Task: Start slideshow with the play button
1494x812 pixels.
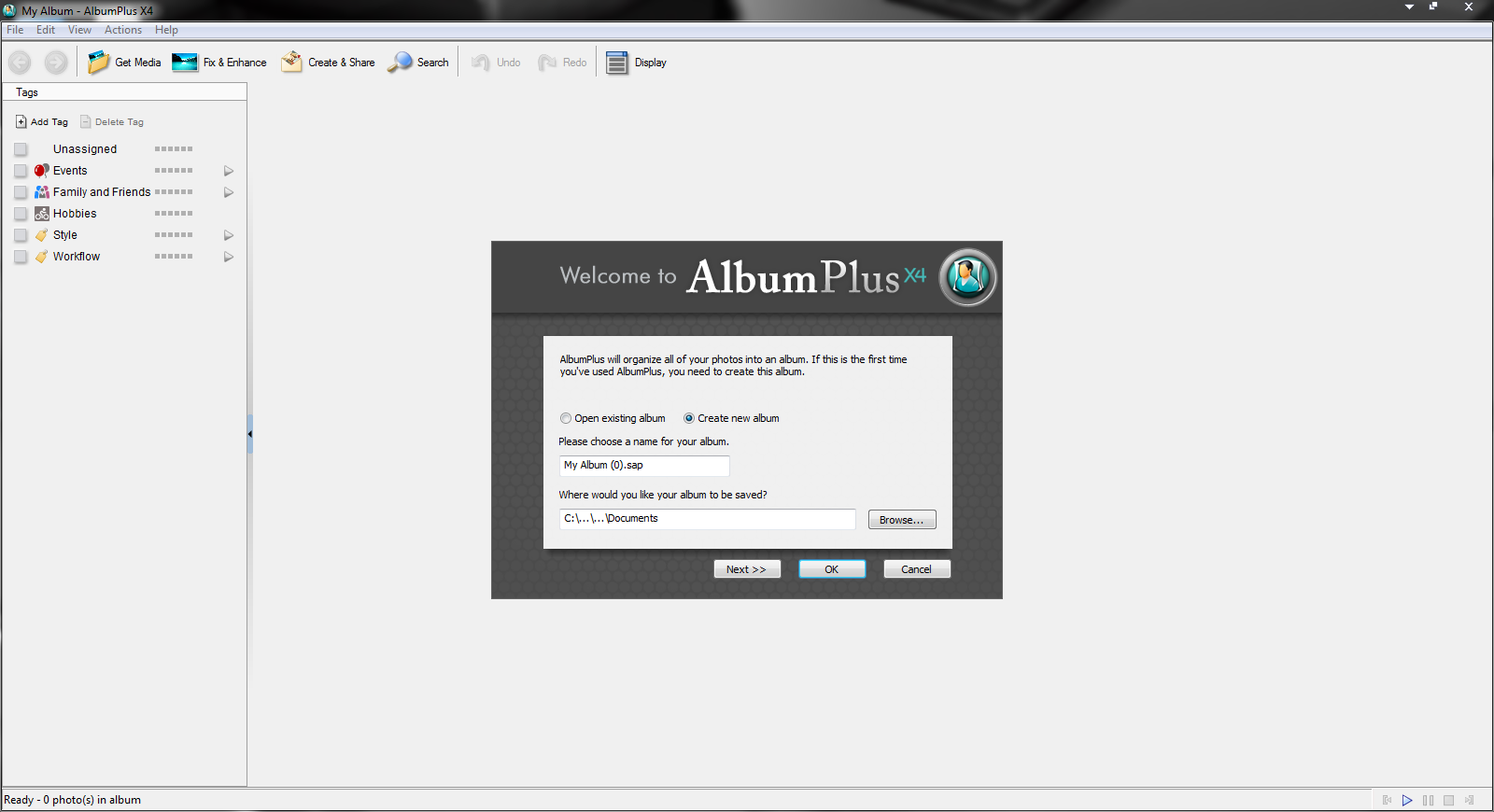Action: tap(1407, 800)
